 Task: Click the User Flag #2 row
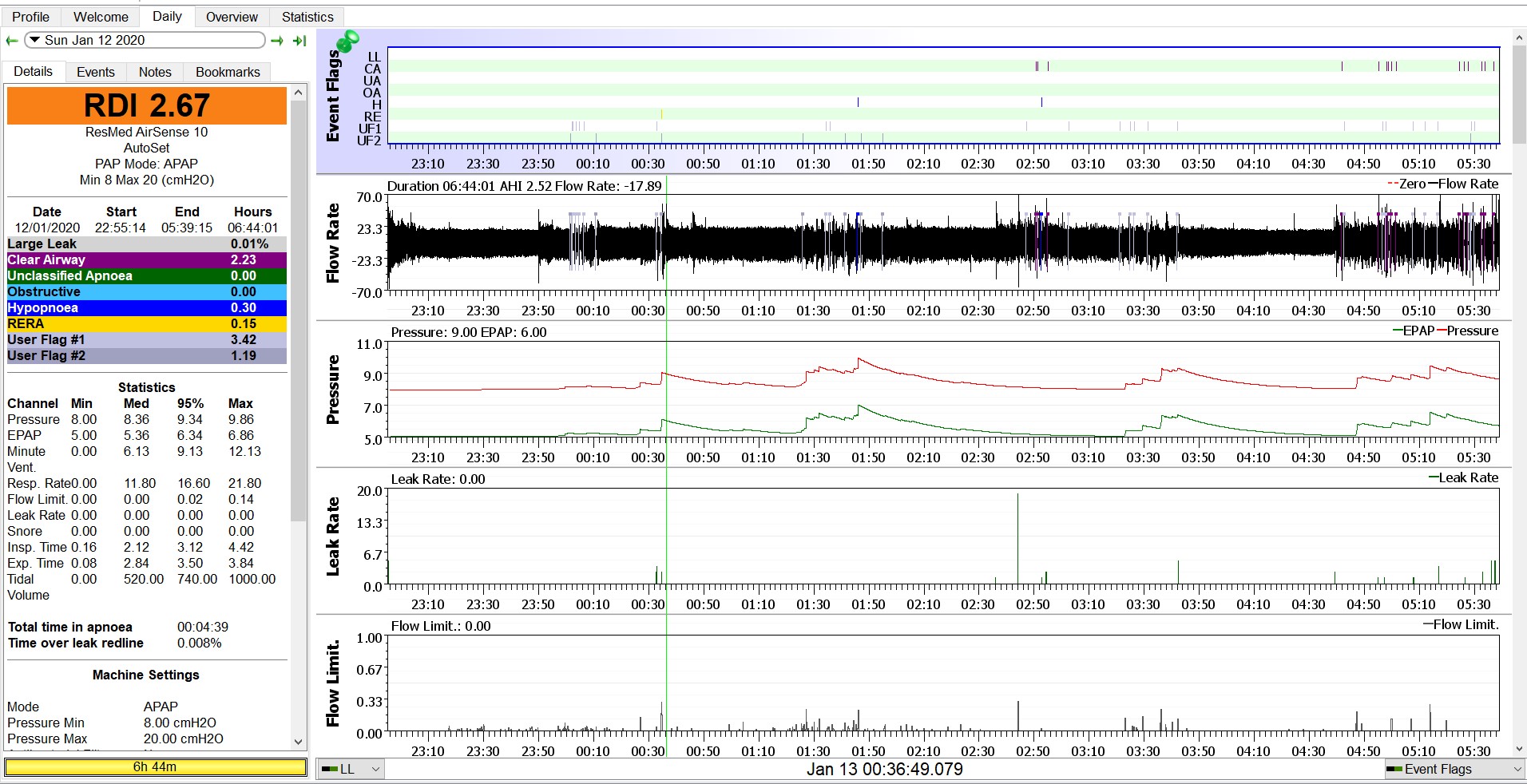147,356
